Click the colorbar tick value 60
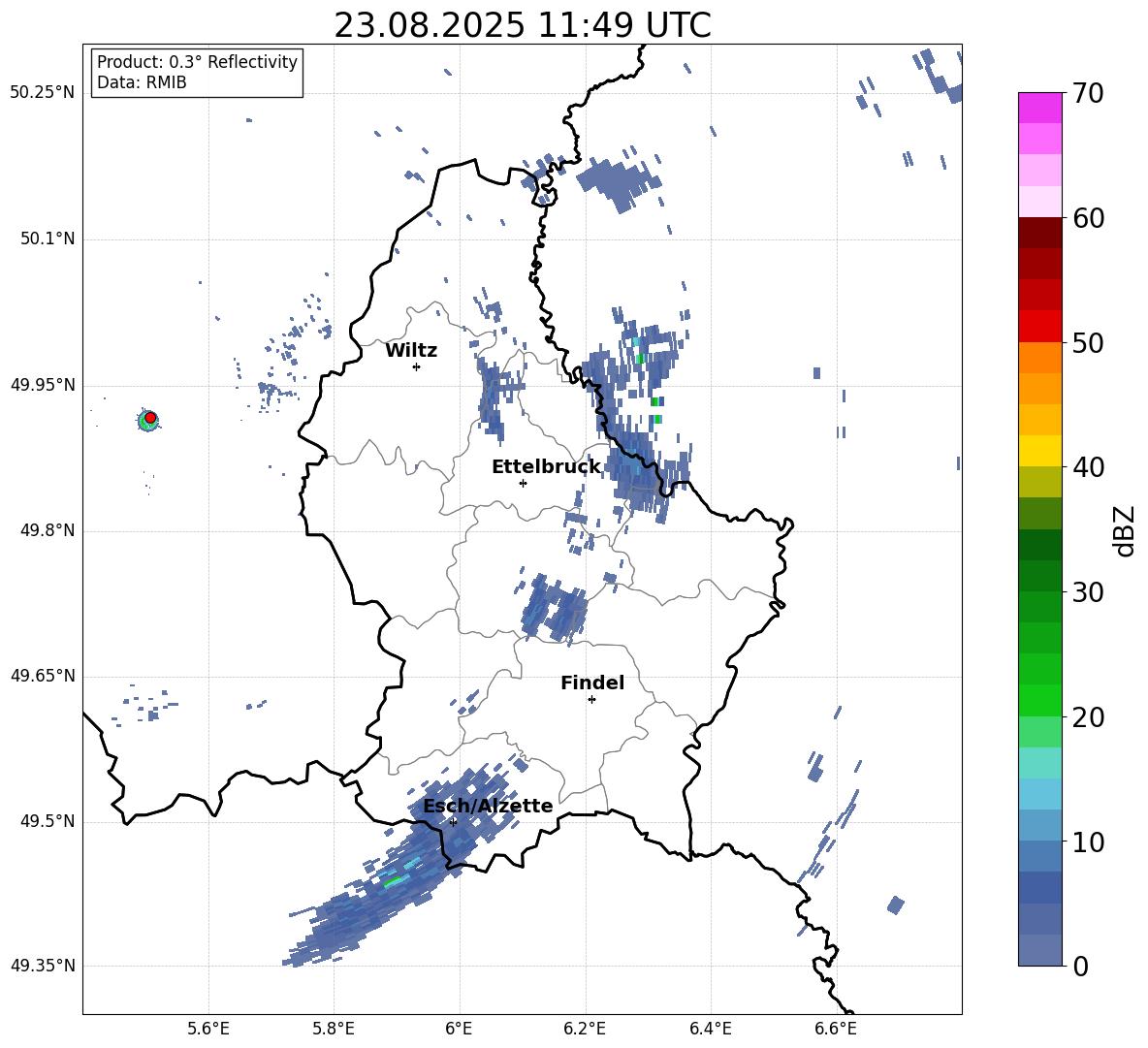 point(1088,218)
